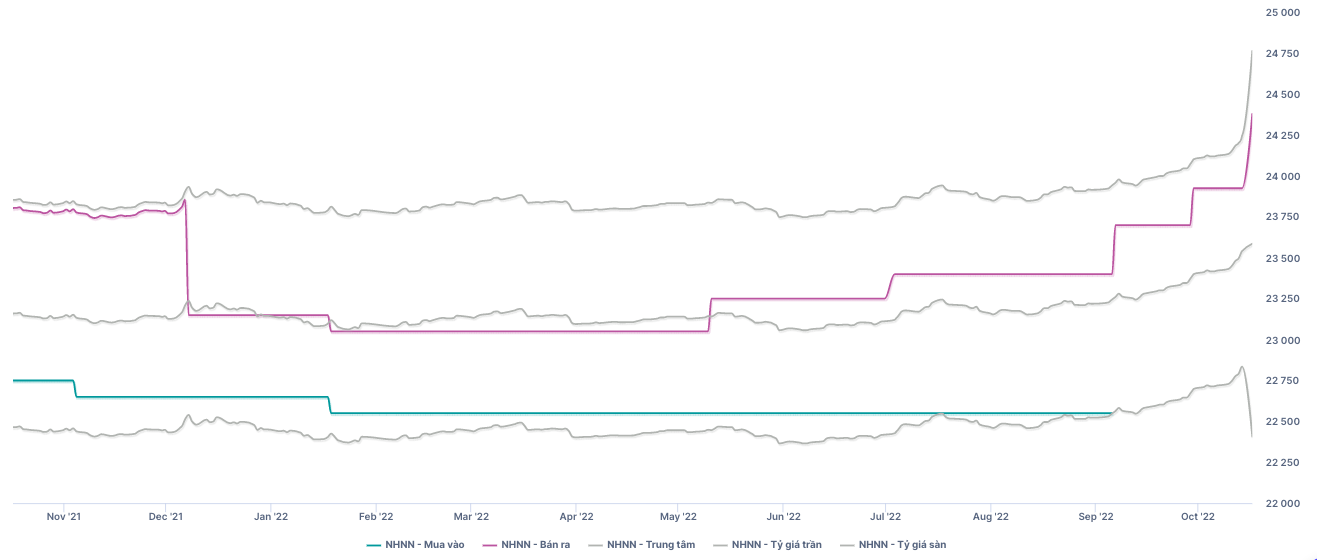Toggle NHNN - Trung tâm legend entry

coord(650,545)
